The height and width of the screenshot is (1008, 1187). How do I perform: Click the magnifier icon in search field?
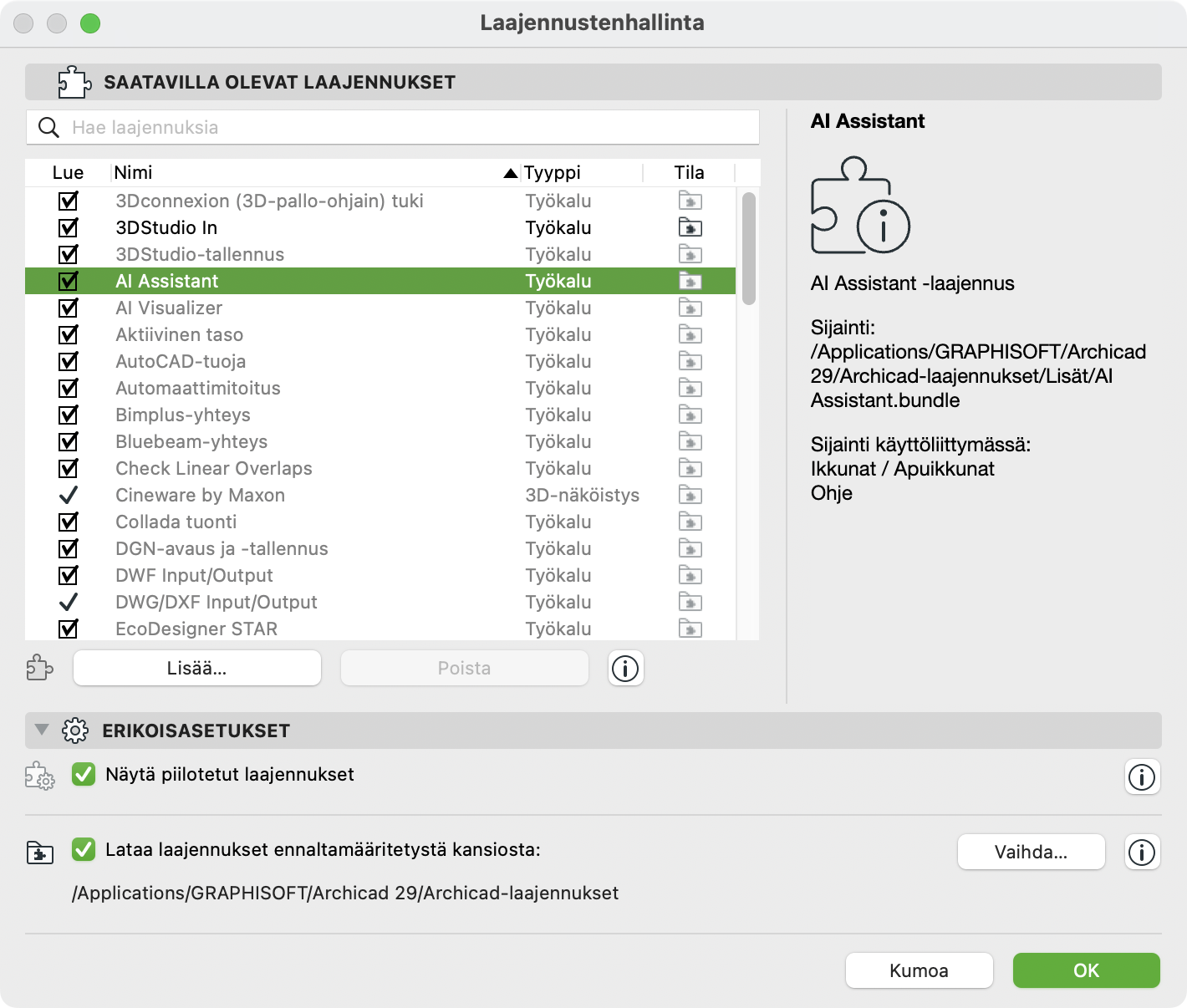(x=49, y=128)
